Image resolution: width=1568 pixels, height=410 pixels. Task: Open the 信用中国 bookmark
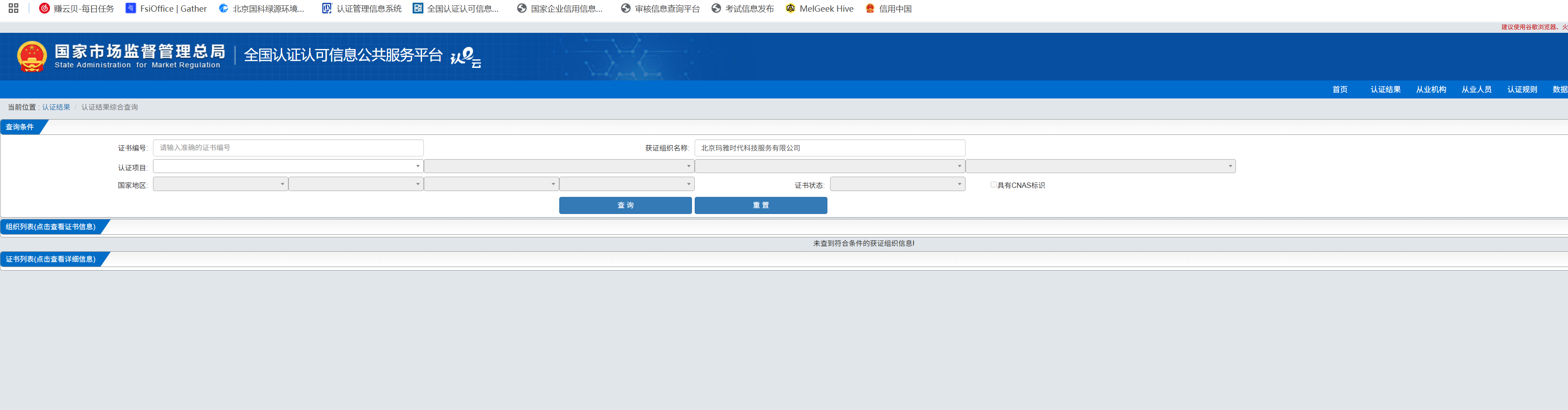(888, 9)
